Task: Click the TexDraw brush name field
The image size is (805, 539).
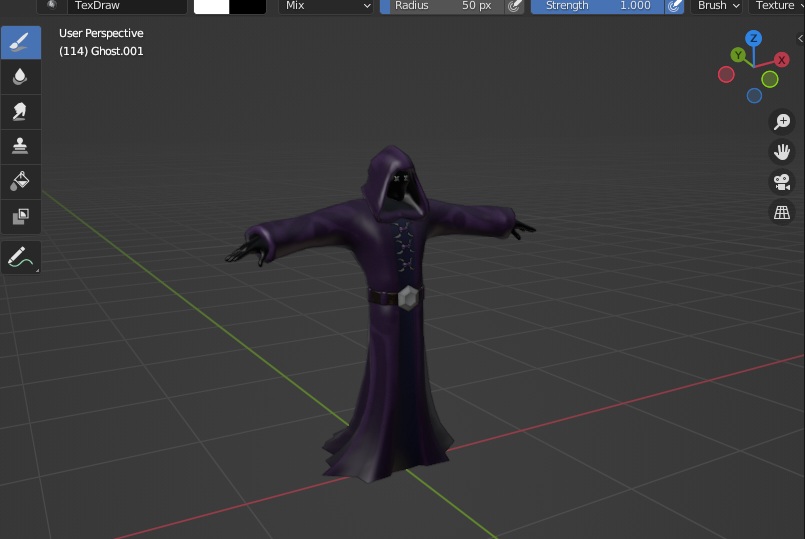Action: [x=127, y=6]
